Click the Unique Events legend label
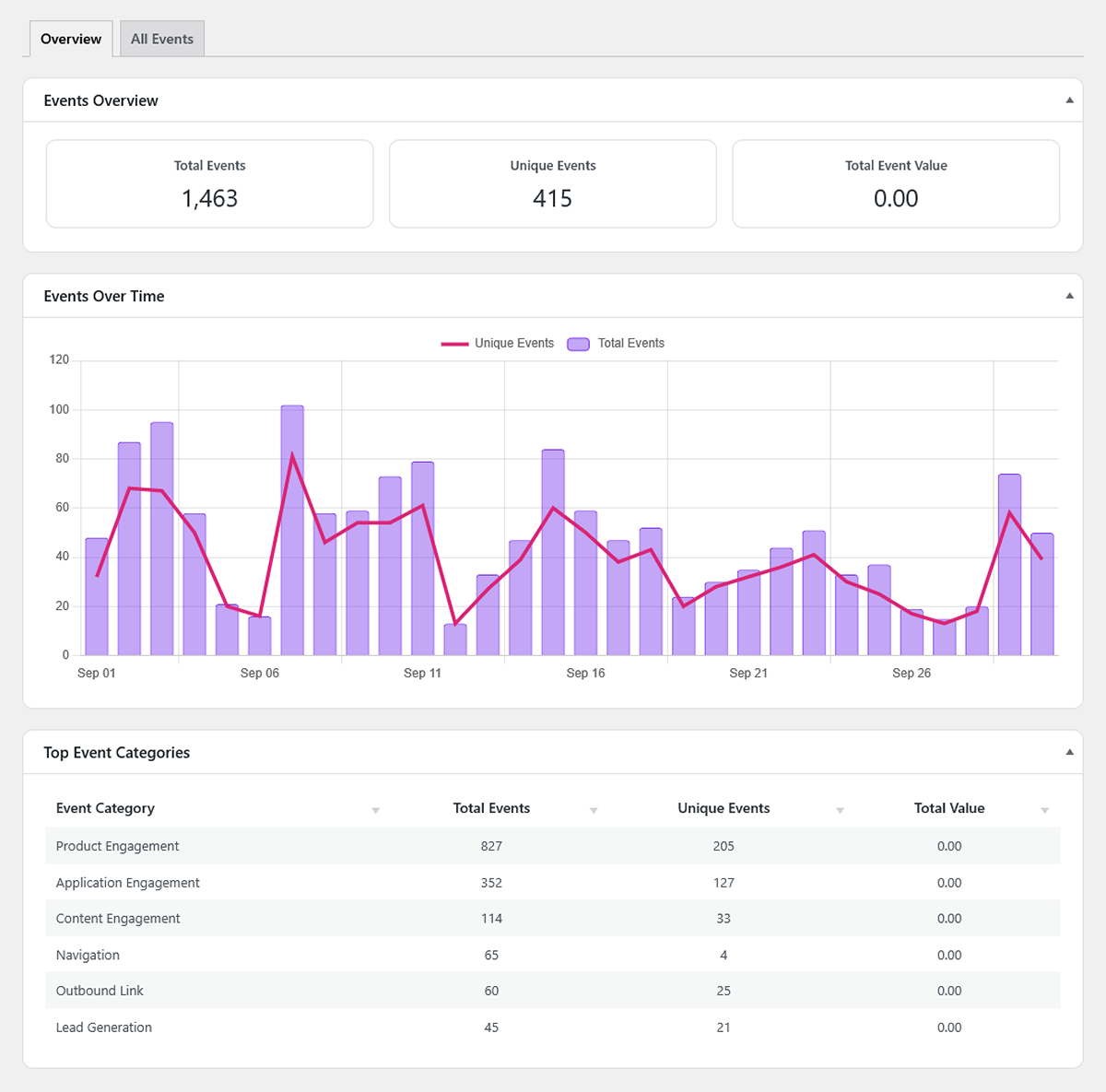This screenshot has width=1106, height=1092. pyautogui.click(x=514, y=343)
